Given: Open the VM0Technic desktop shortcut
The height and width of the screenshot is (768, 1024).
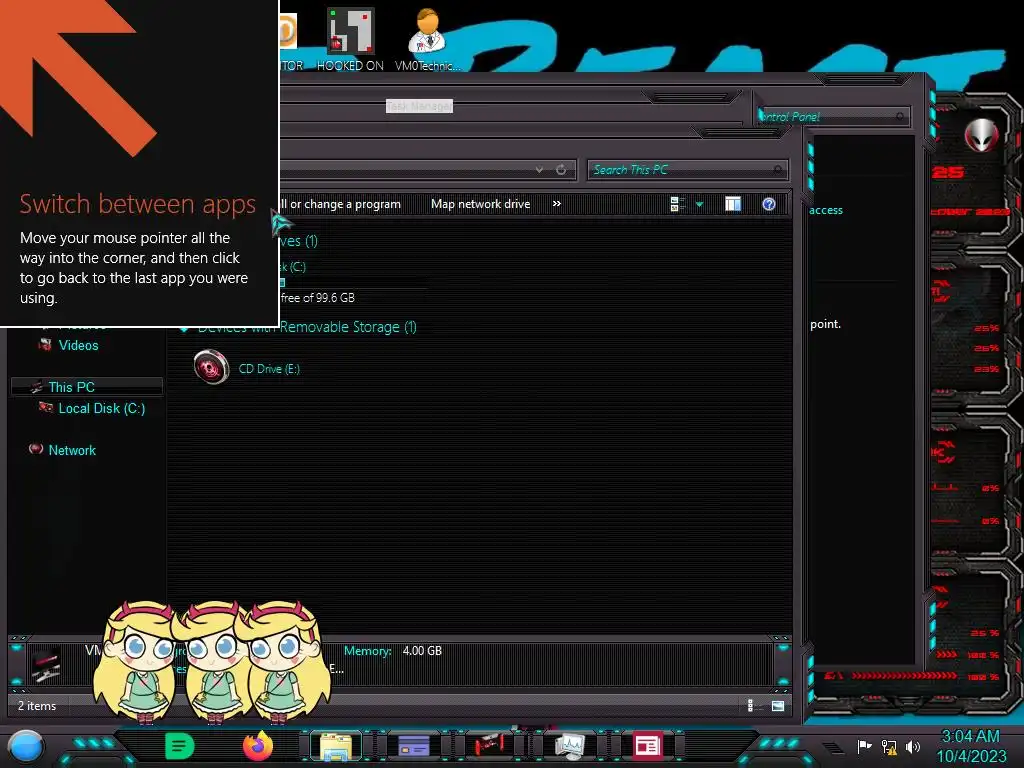Looking at the screenshot, I should (428, 39).
